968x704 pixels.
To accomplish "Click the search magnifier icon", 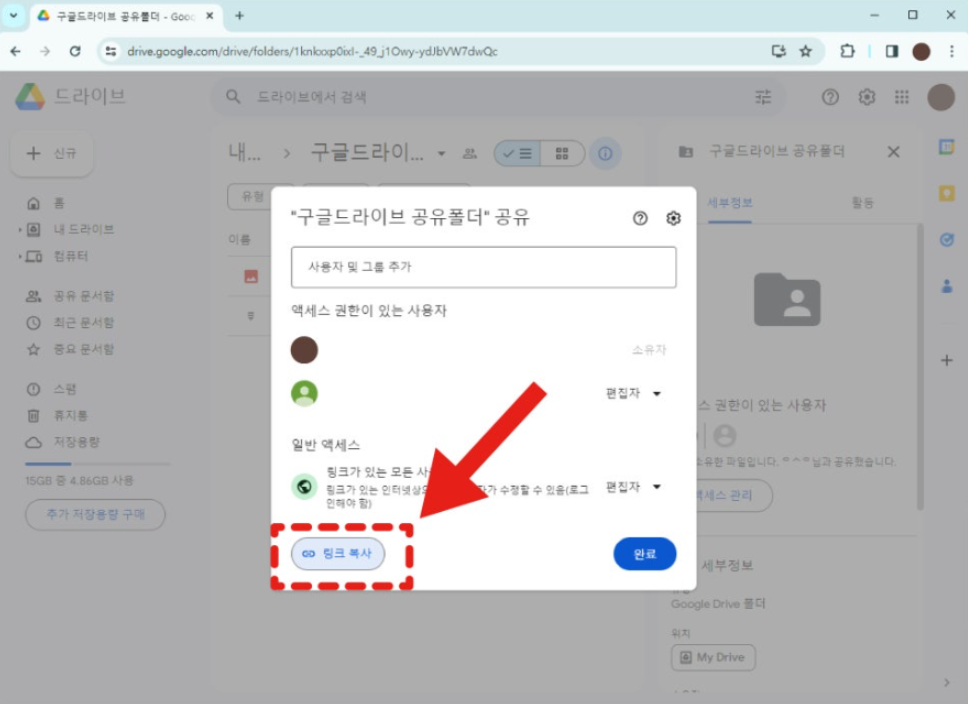I will pos(233,97).
